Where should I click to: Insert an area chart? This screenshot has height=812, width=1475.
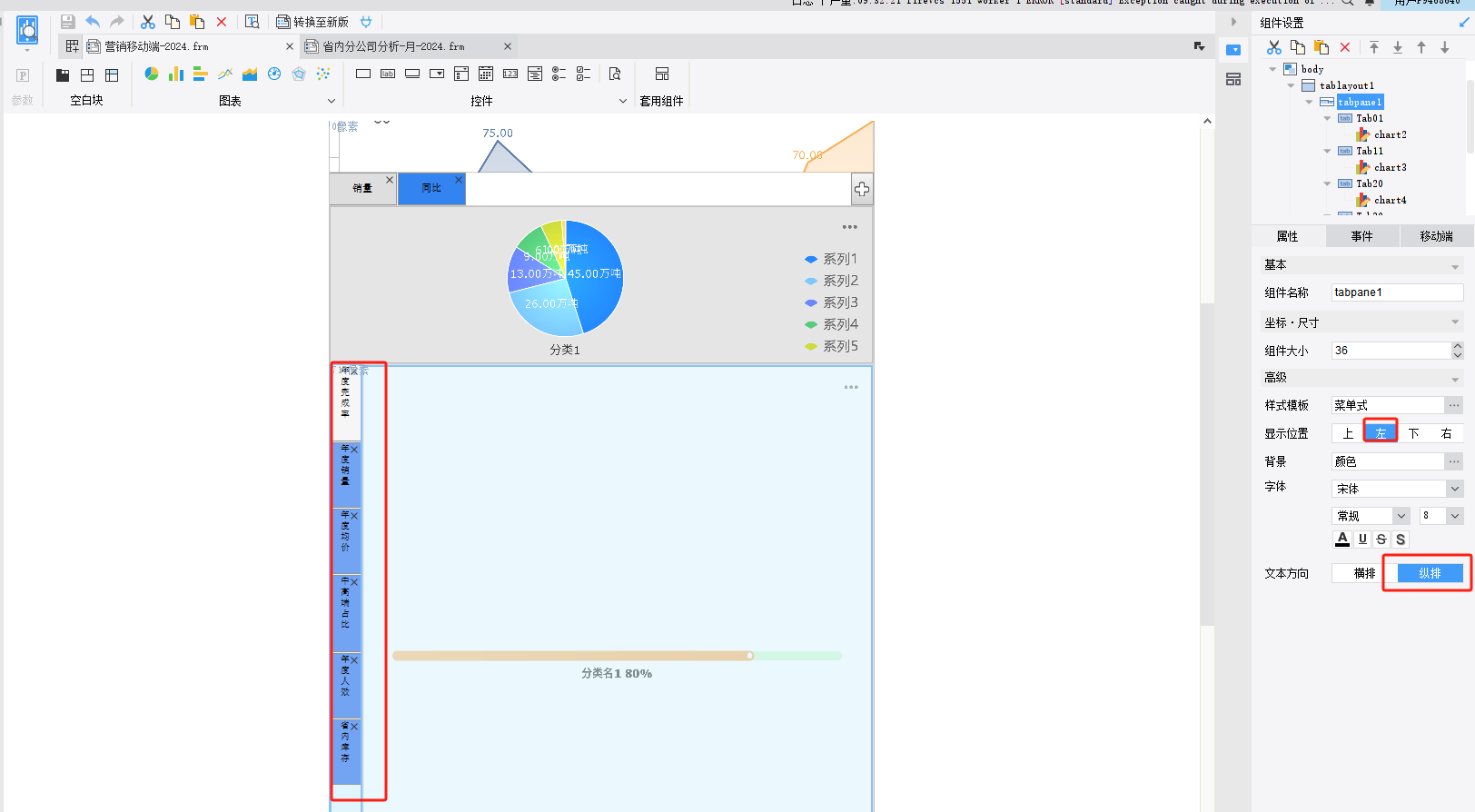coord(250,74)
